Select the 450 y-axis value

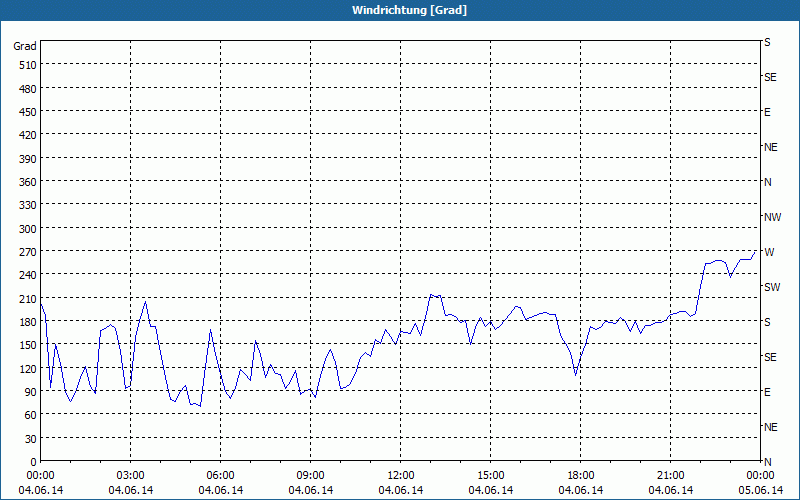coord(28,112)
